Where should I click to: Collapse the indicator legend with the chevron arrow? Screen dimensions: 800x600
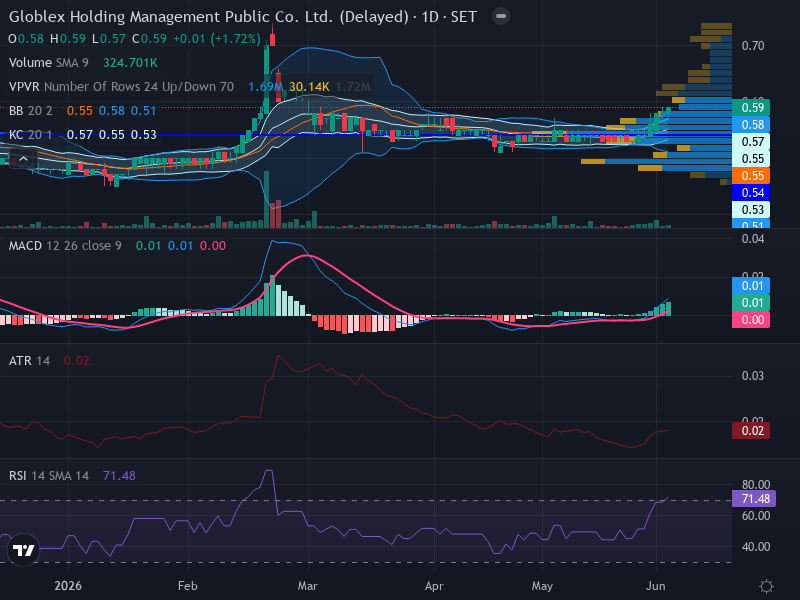click(23, 159)
